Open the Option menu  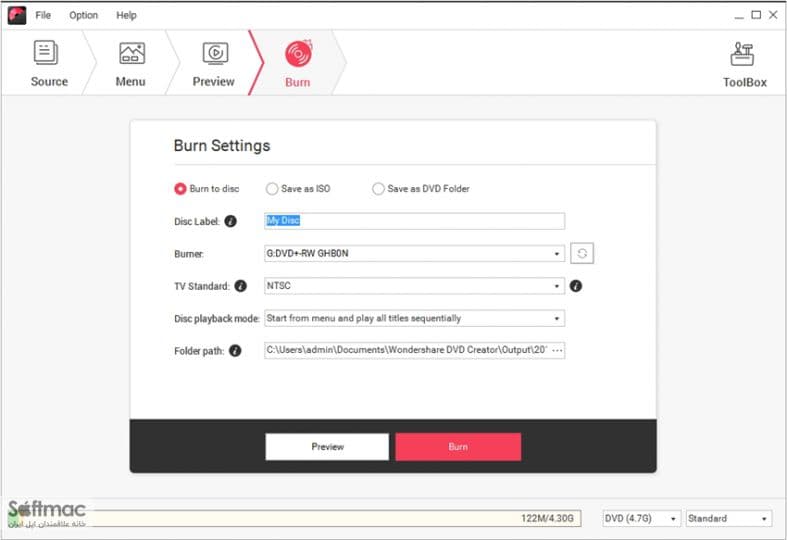click(83, 15)
